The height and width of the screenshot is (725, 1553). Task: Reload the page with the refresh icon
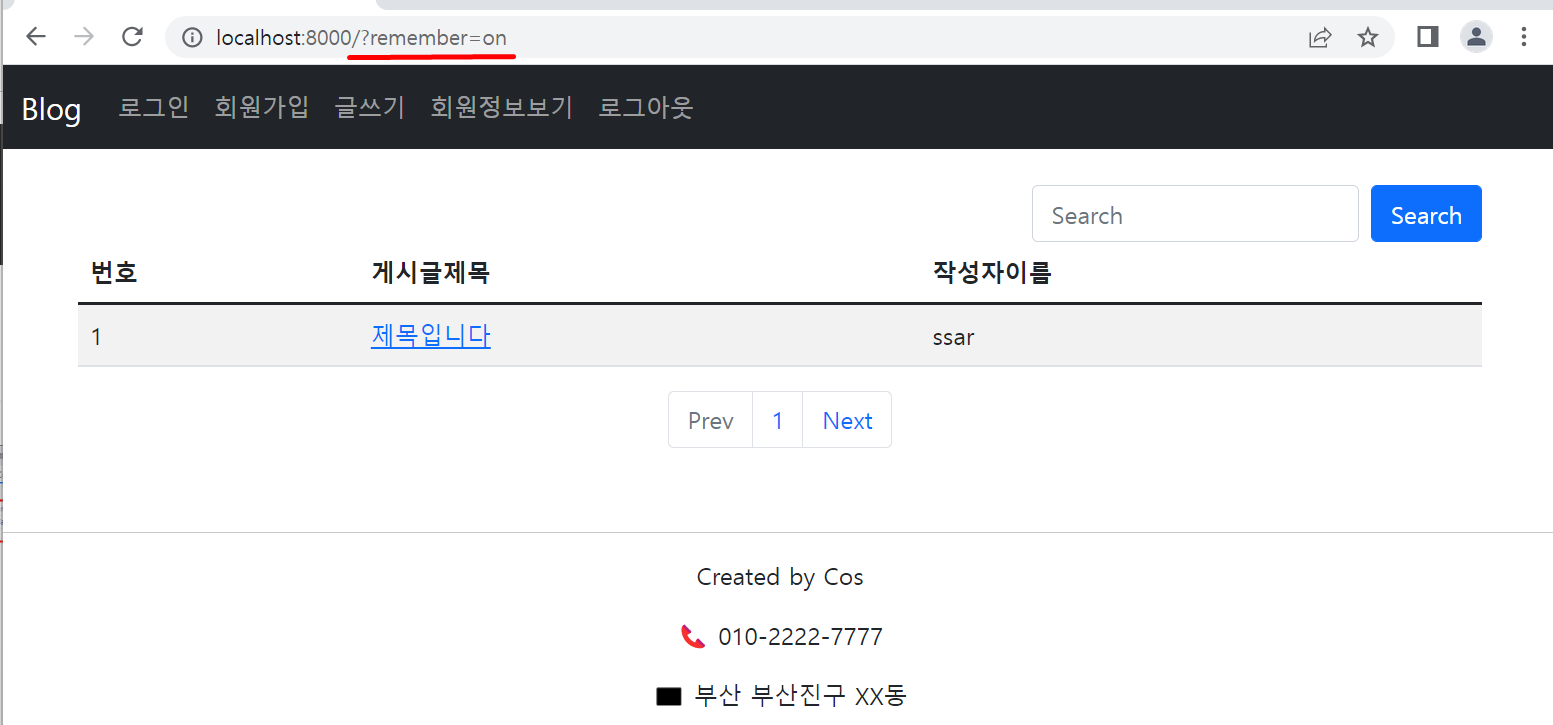coord(132,37)
